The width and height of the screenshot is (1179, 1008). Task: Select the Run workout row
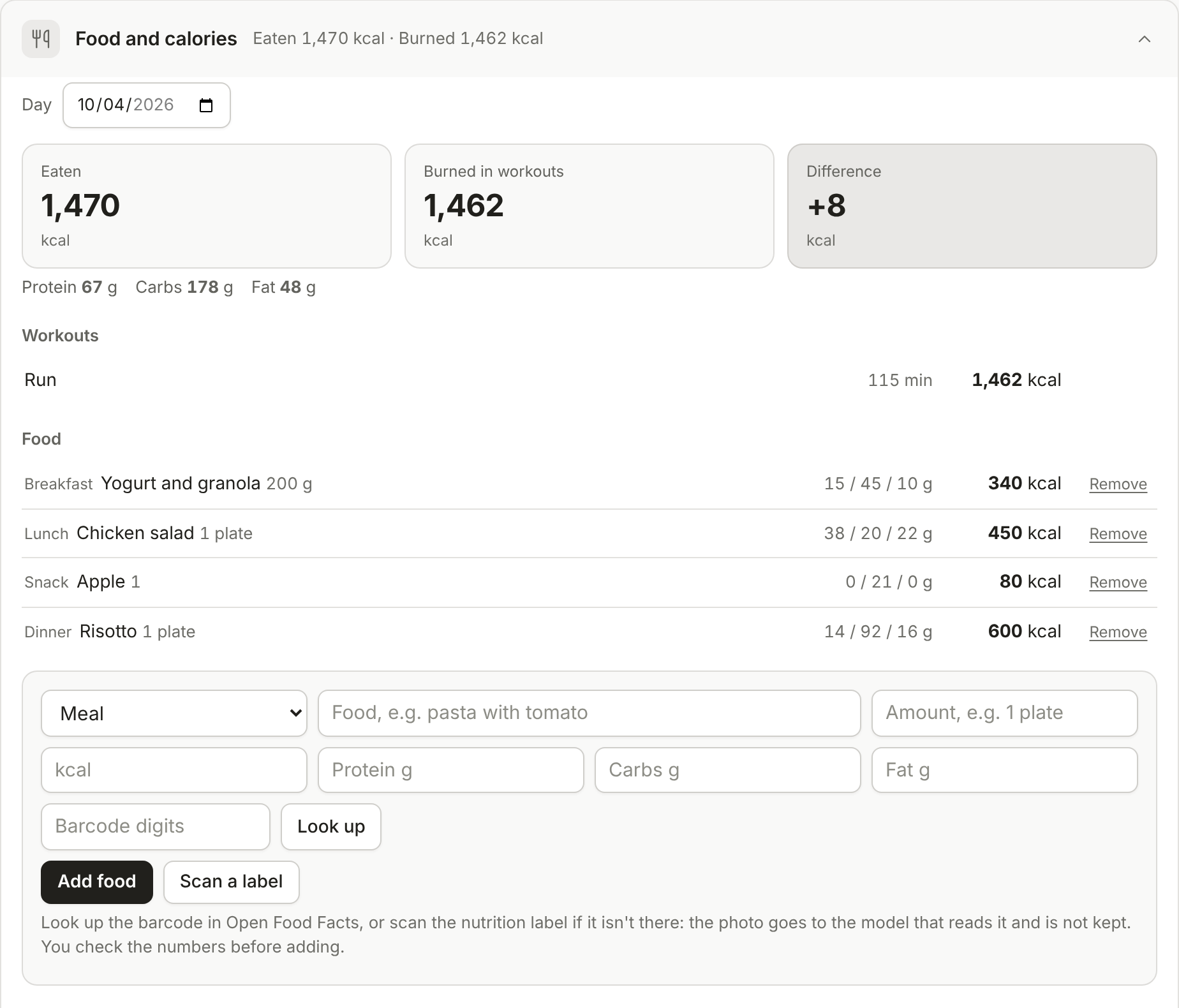[589, 380]
